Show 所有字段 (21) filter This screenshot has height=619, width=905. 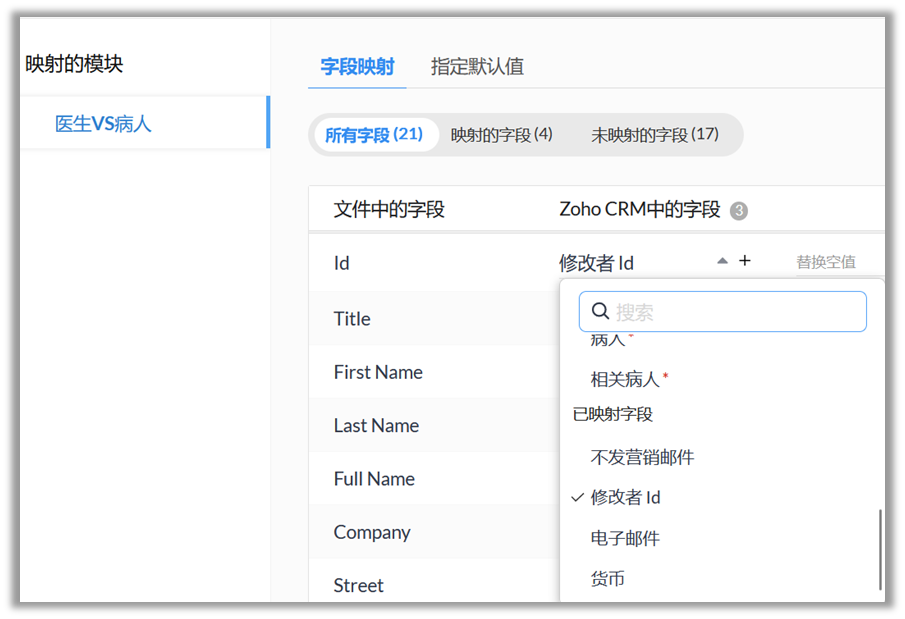click(373, 134)
